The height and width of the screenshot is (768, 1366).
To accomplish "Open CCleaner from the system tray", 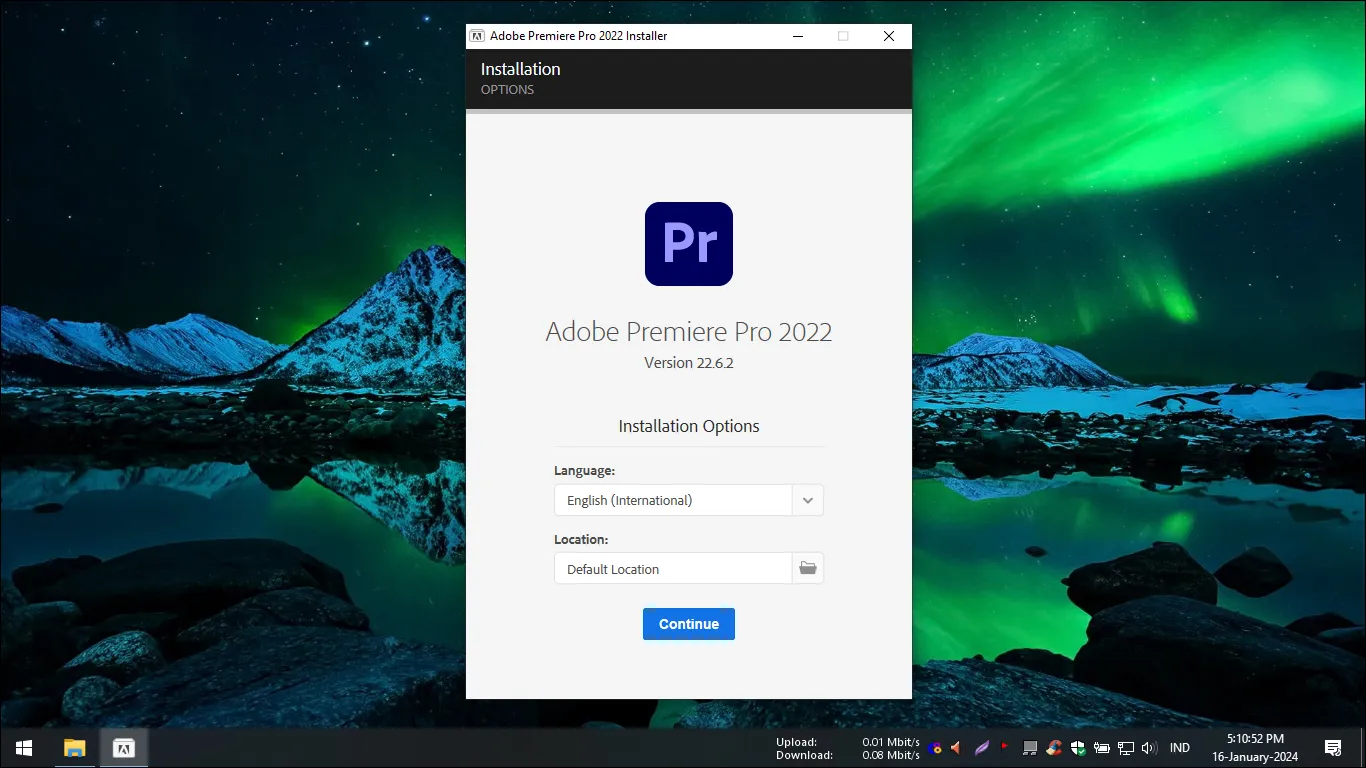I will click(1052, 747).
